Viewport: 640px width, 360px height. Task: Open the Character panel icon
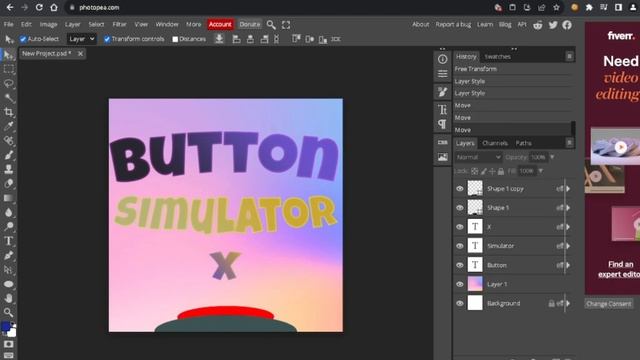click(x=442, y=109)
